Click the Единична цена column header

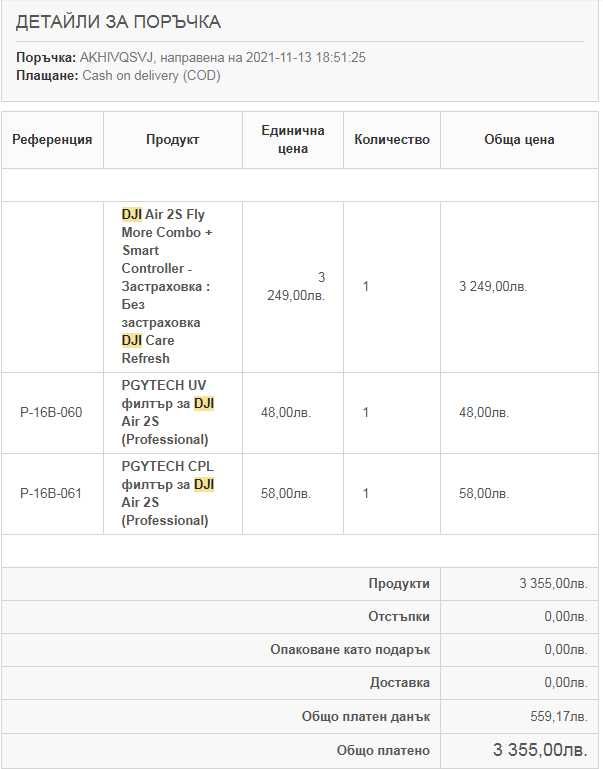[293, 140]
